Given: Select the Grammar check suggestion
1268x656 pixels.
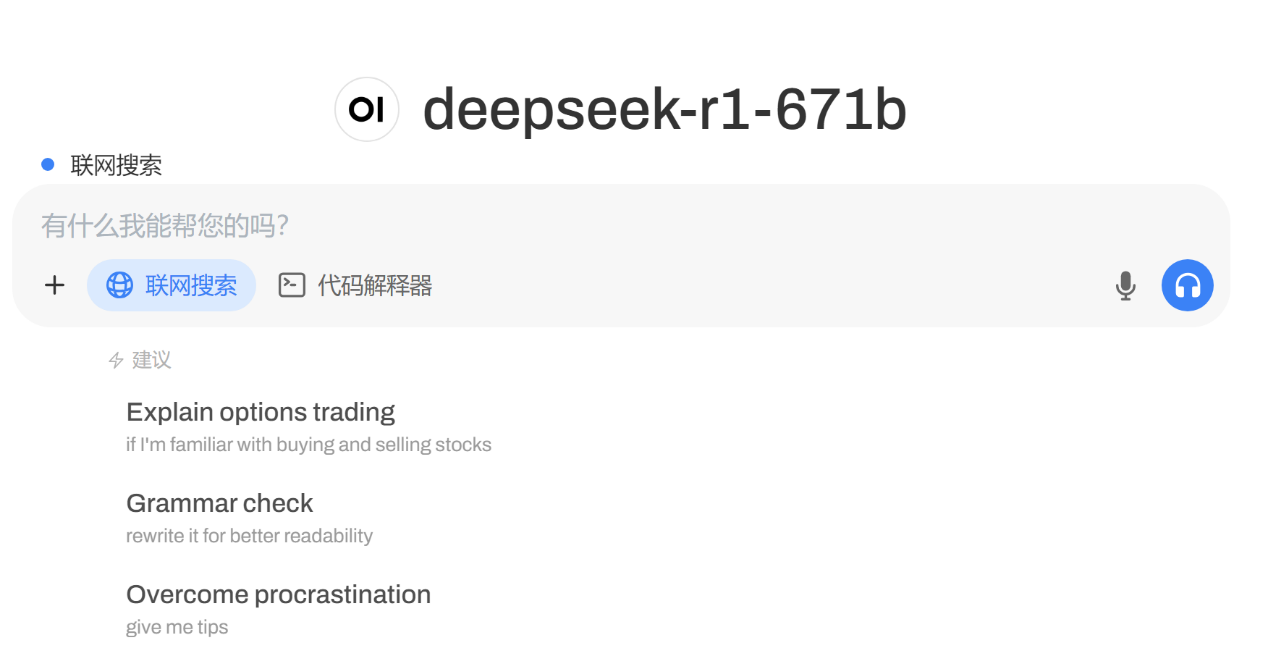Looking at the screenshot, I should [220, 503].
